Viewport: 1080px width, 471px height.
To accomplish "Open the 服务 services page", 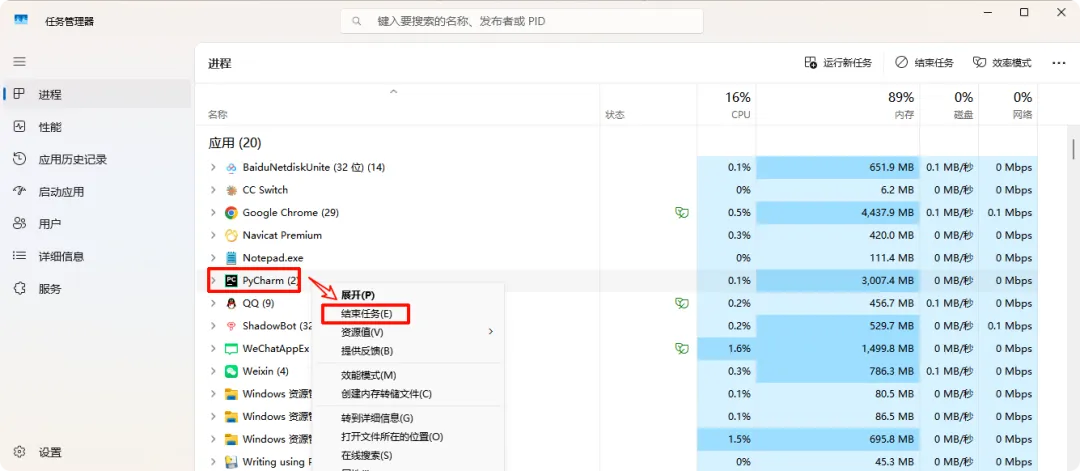I will (96, 289).
